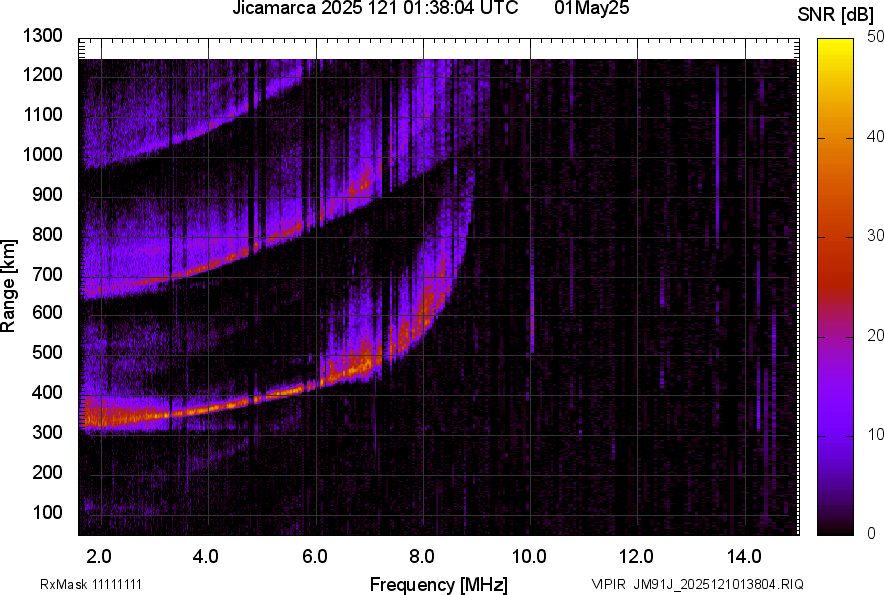The image size is (884, 595).
Task: Click the RxMask 11111111 text
Action: (91, 584)
